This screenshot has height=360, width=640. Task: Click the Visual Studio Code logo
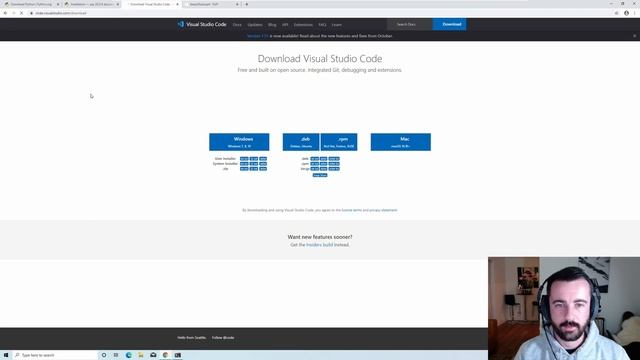pos(202,24)
